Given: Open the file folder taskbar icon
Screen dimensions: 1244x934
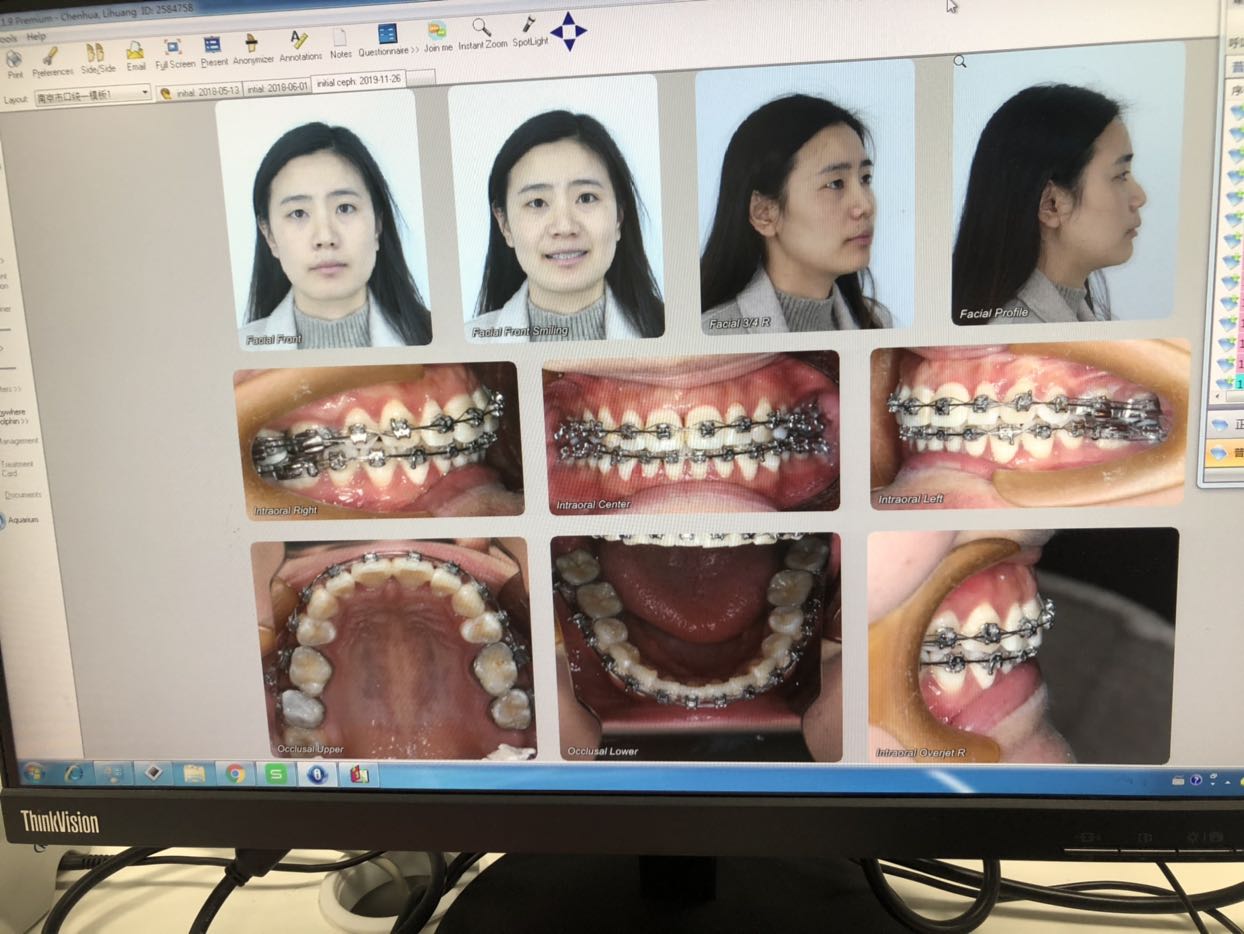Looking at the screenshot, I should click(x=194, y=773).
